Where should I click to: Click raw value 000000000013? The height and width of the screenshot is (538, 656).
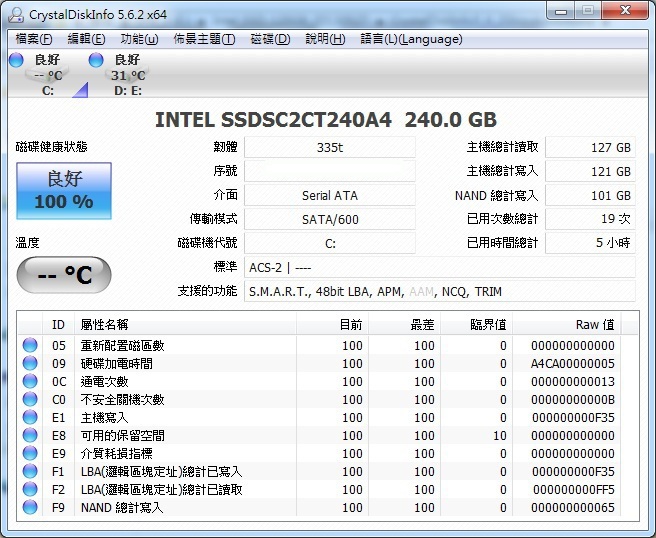[572, 382]
